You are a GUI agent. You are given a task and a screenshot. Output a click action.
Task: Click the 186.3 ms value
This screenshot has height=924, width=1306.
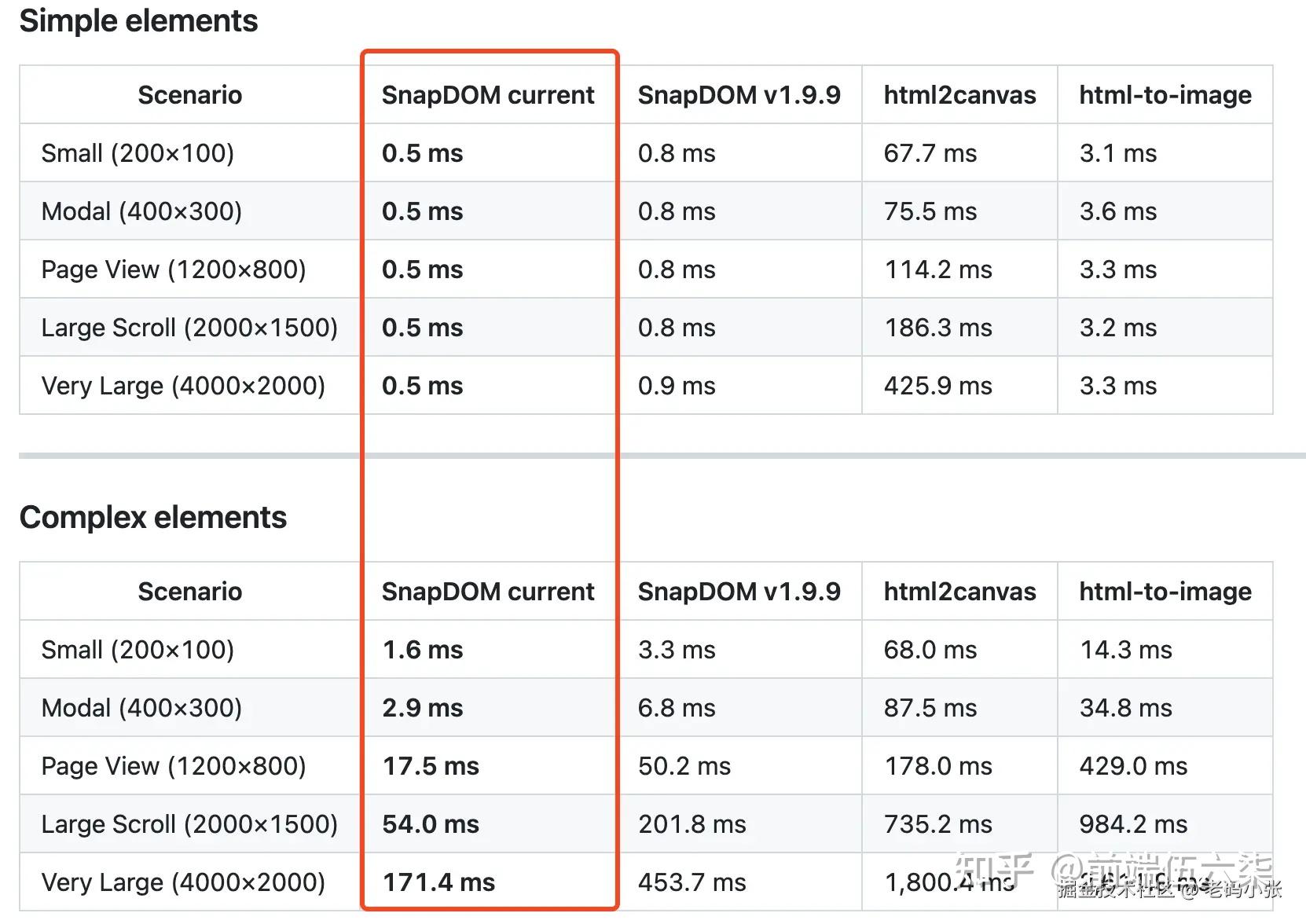[x=937, y=328]
